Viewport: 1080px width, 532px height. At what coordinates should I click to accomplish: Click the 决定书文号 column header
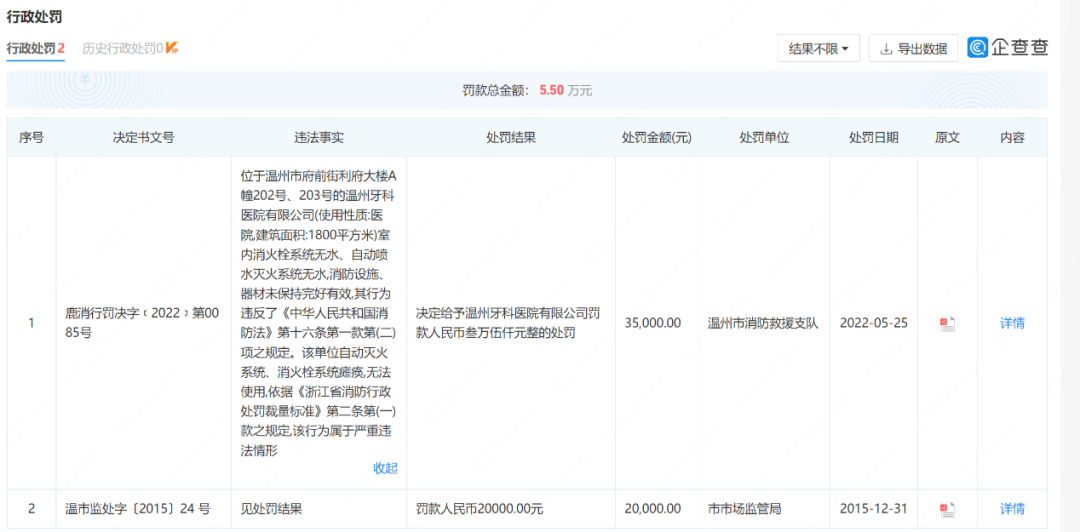click(143, 137)
